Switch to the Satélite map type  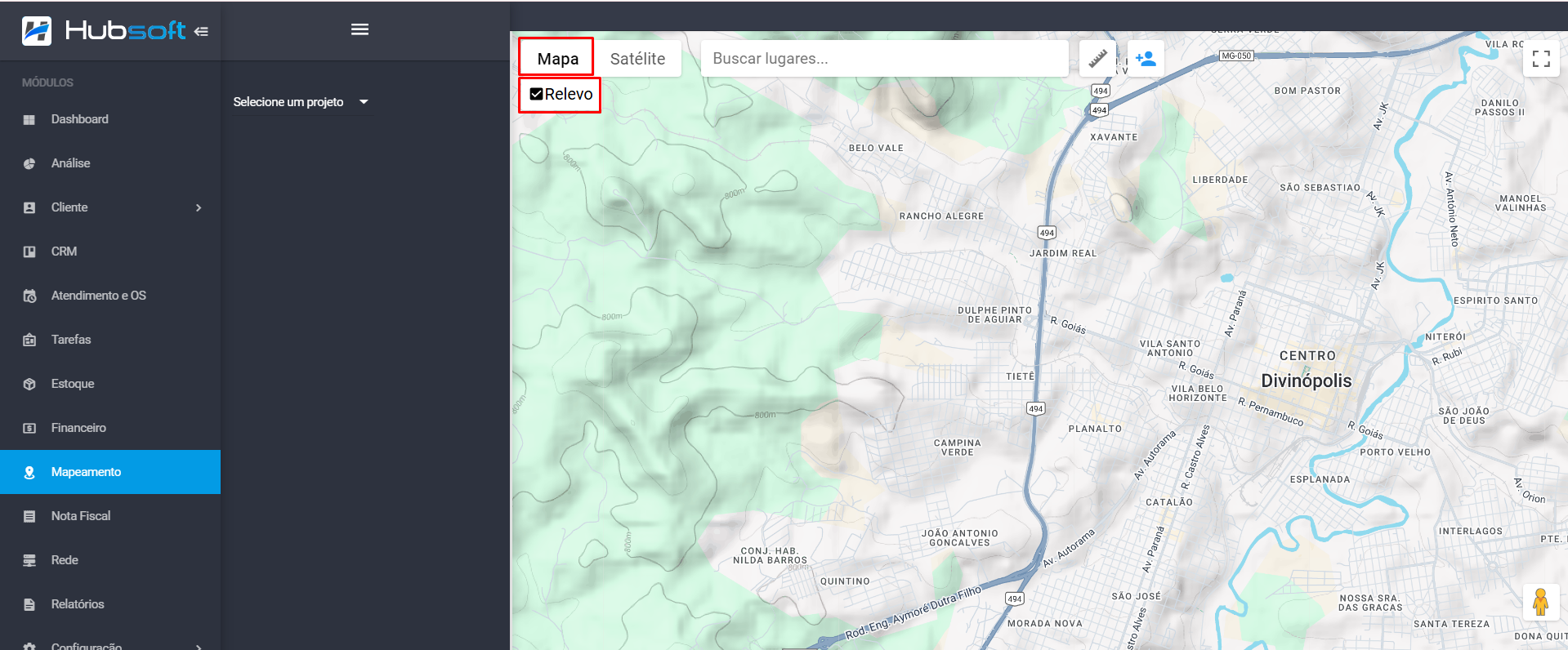[637, 59]
